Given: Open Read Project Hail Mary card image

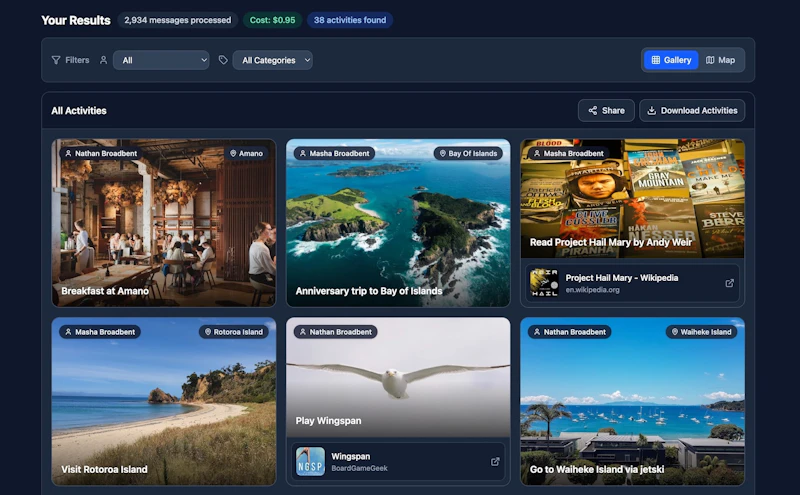Looking at the screenshot, I should pos(632,199).
